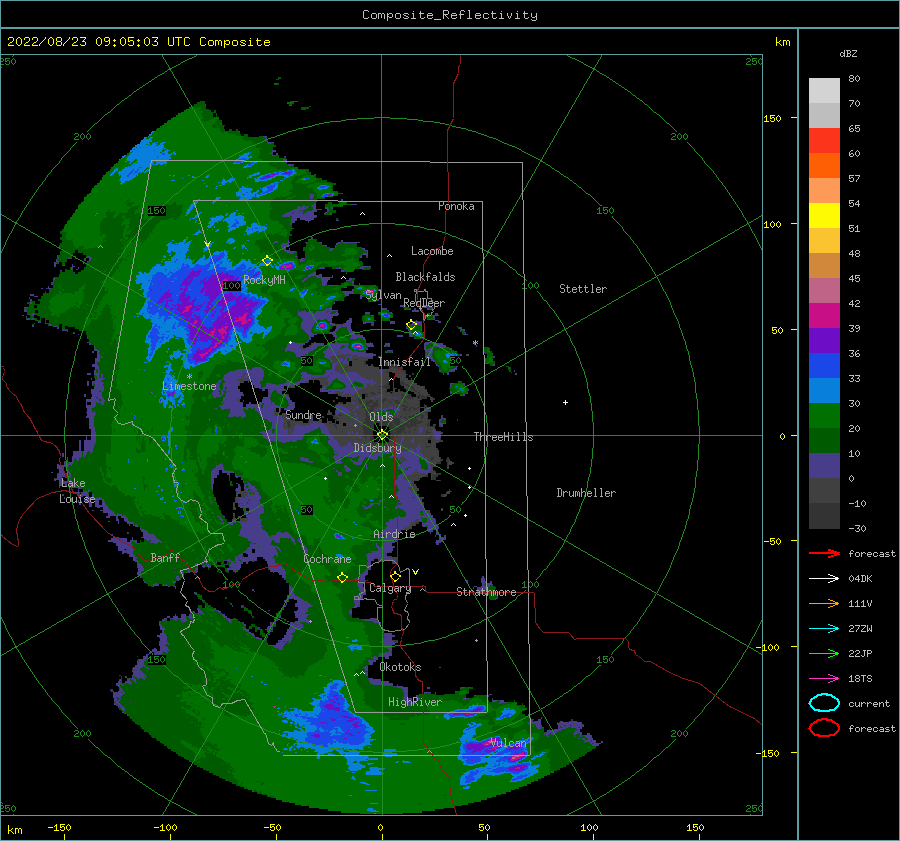This screenshot has width=900, height=841.
Task: Click the 80 dBZ color swatch
Action: (x=824, y=90)
